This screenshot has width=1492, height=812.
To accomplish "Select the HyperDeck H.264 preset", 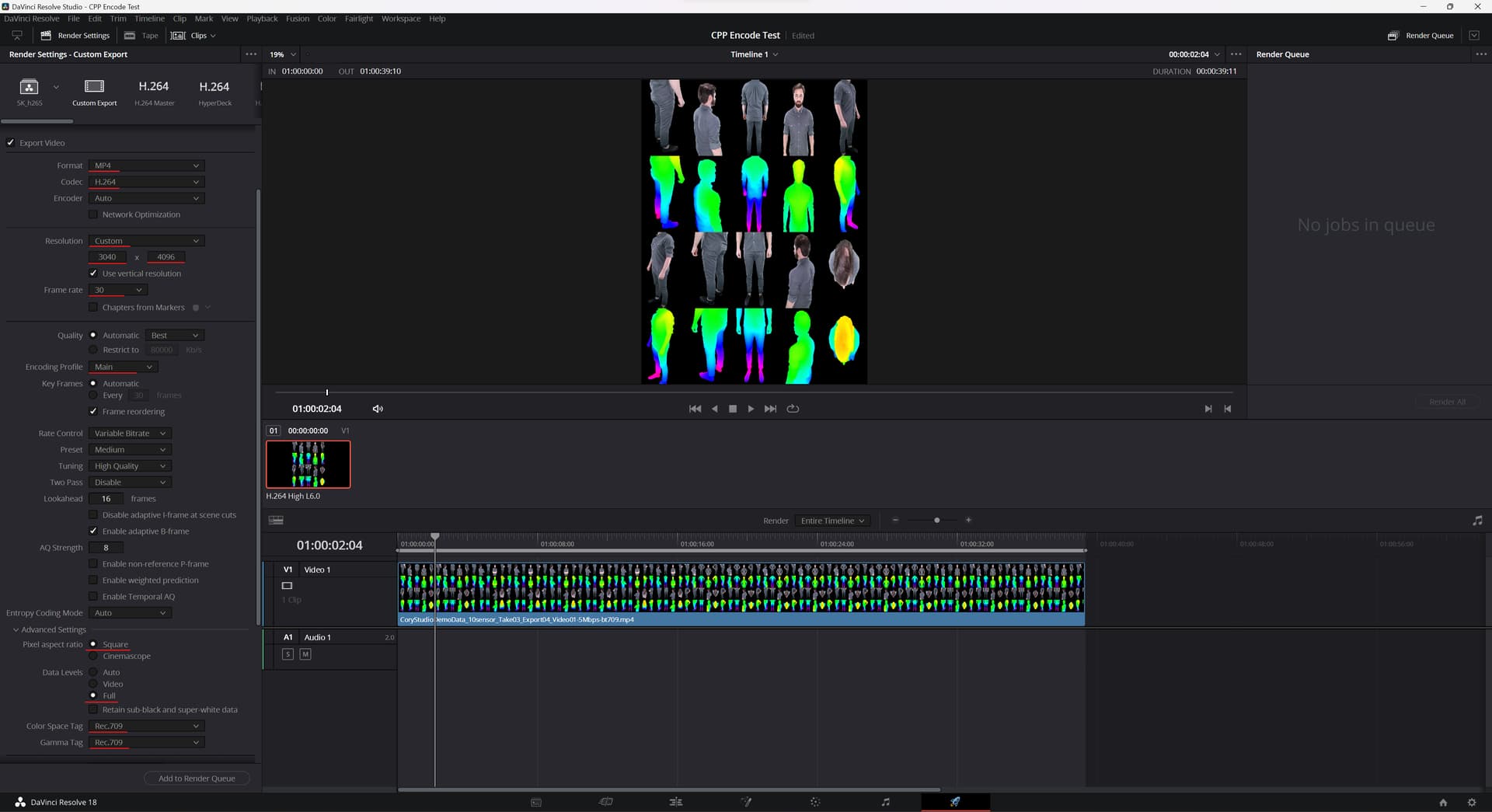I will pos(214,91).
